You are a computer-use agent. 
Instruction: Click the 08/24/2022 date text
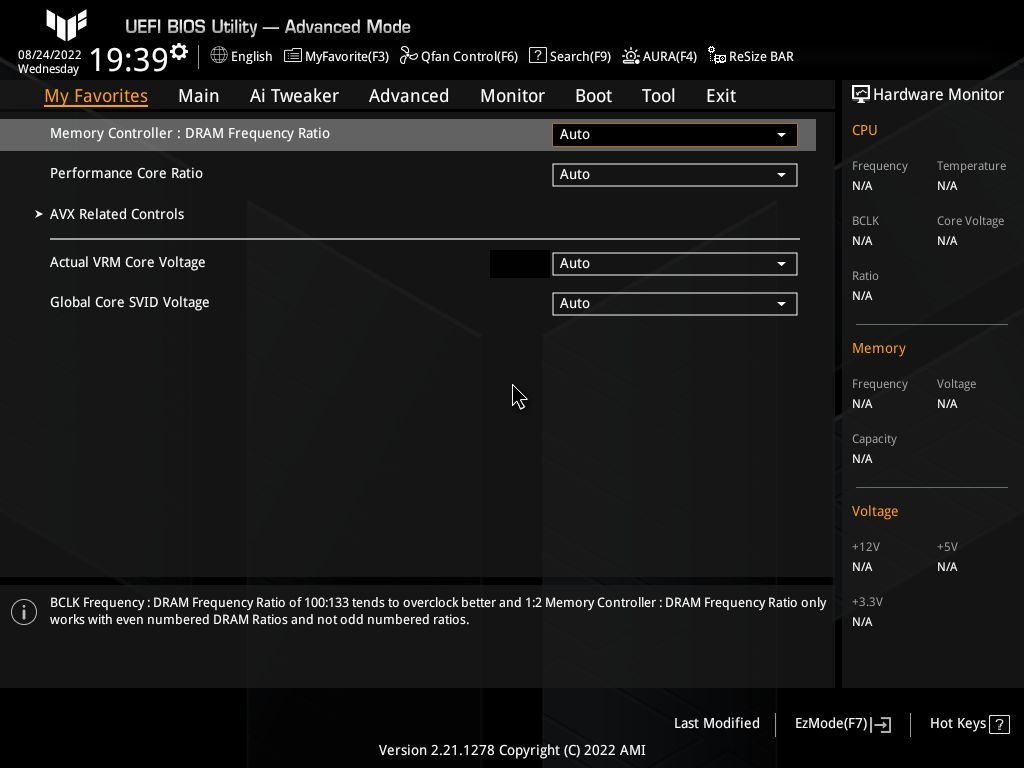pos(50,55)
